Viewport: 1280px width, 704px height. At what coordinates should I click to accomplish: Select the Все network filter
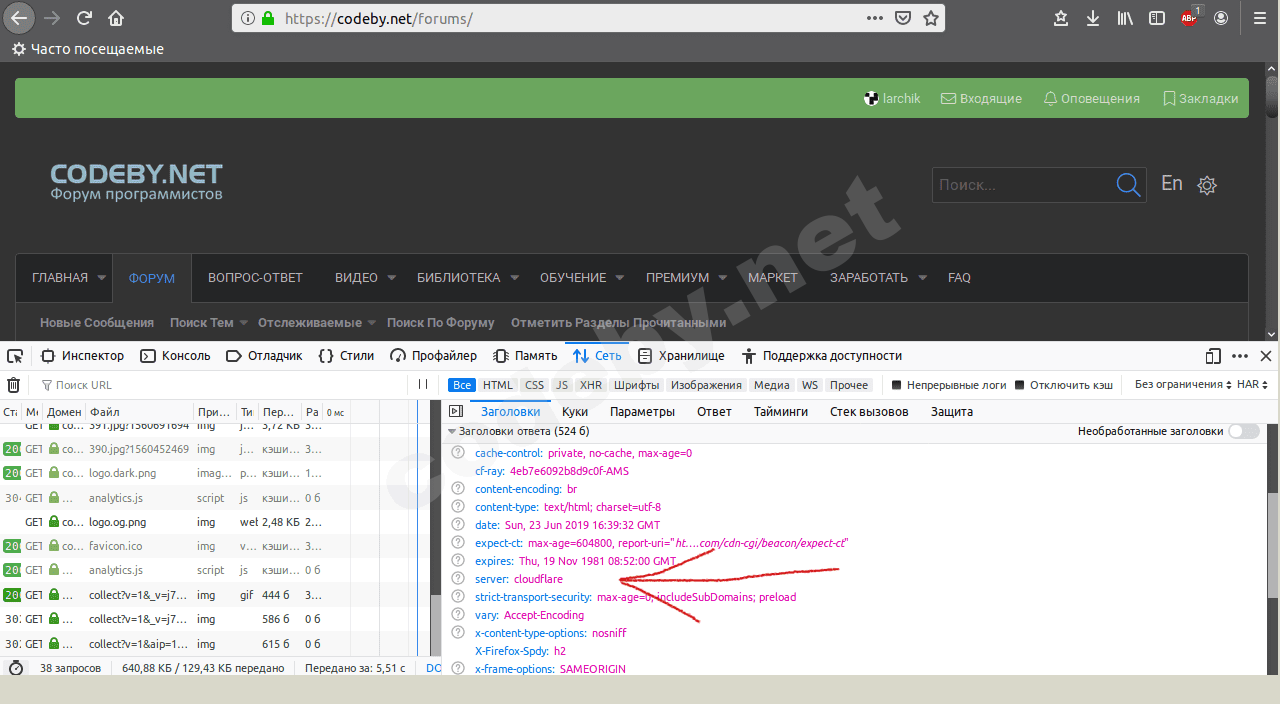pyautogui.click(x=461, y=385)
